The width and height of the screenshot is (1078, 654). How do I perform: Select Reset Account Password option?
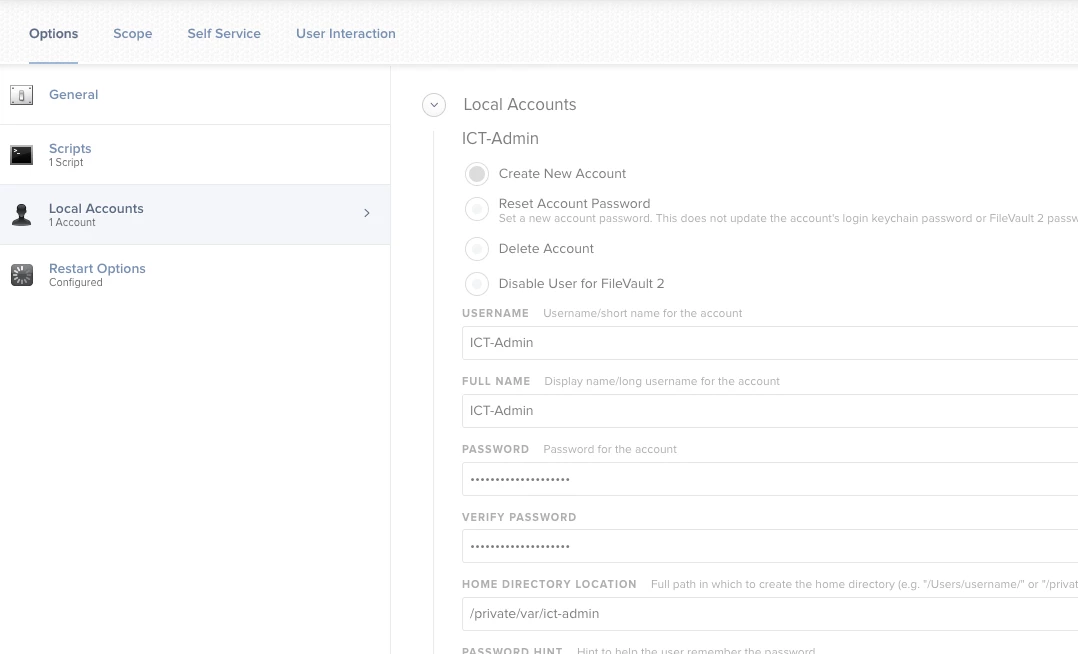coord(477,209)
